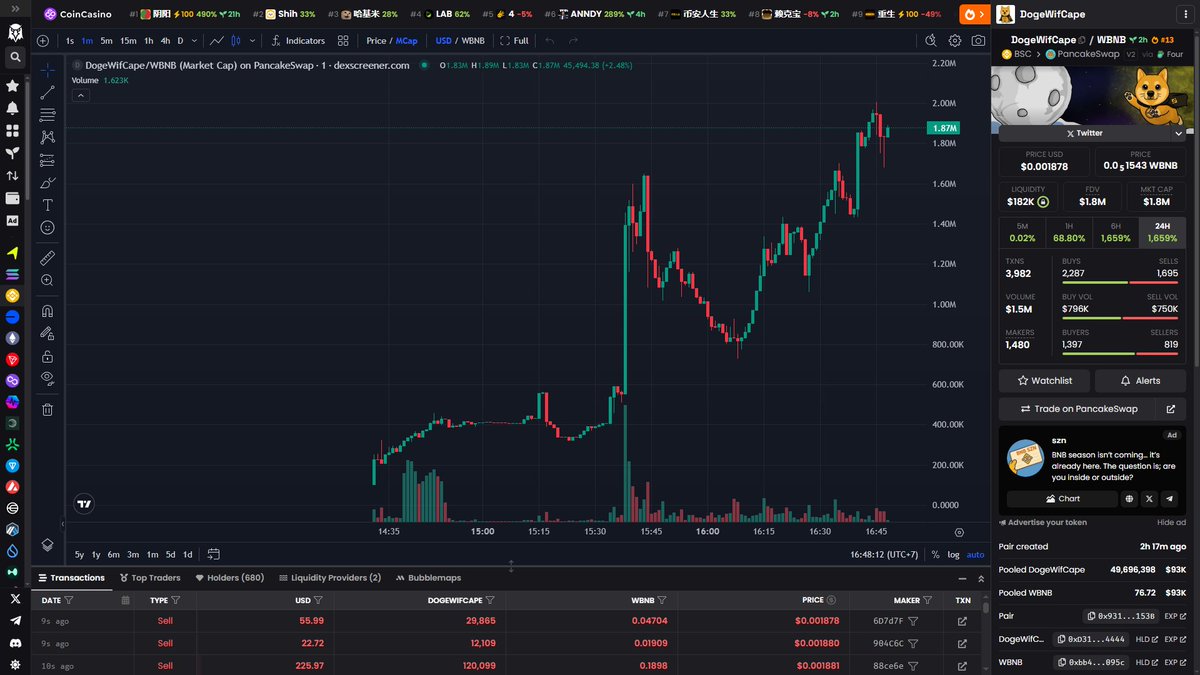Switch chart to Price display
The height and width of the screenshot is (675, 1200).
376,41
